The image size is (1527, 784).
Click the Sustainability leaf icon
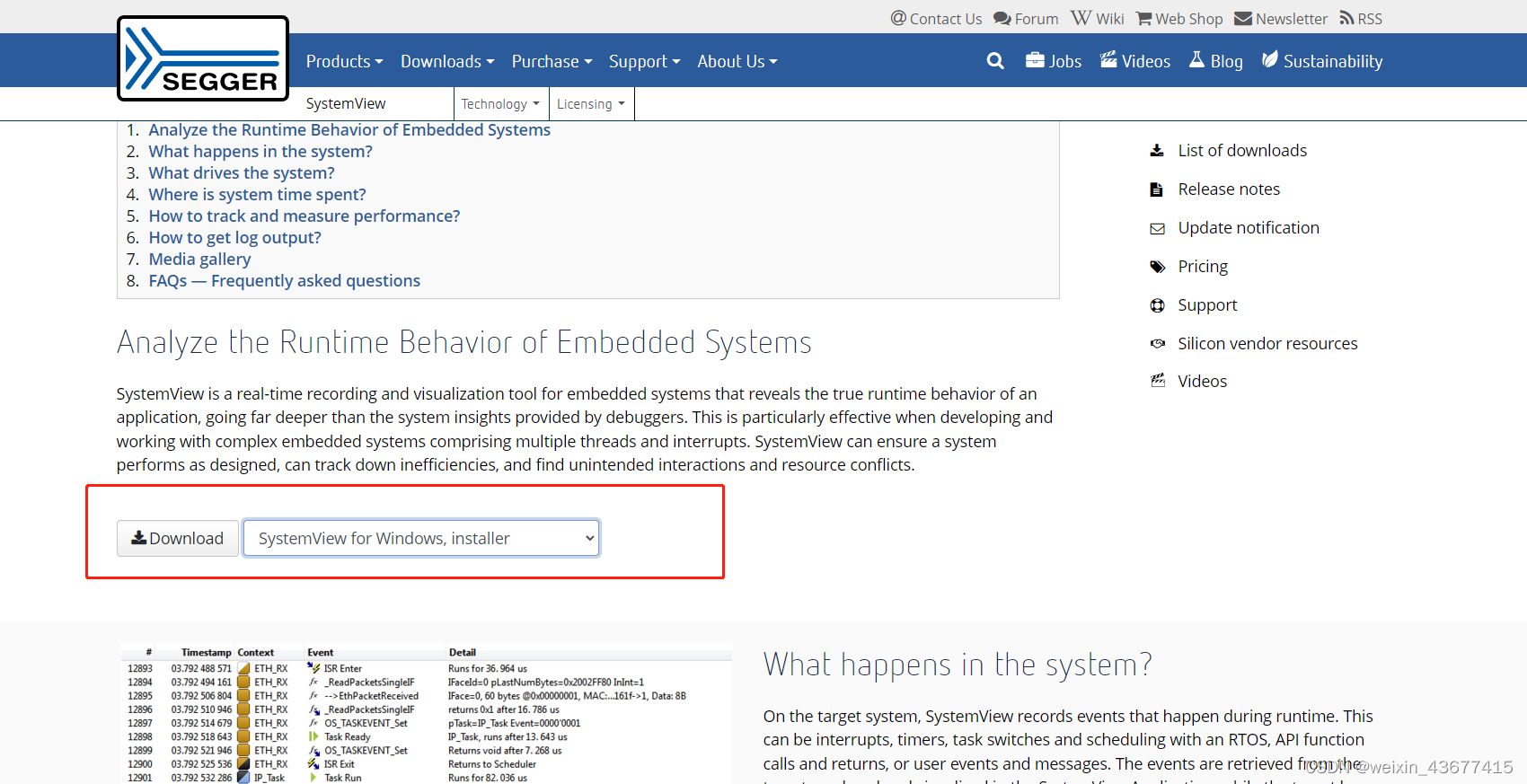coord(1270,59)
